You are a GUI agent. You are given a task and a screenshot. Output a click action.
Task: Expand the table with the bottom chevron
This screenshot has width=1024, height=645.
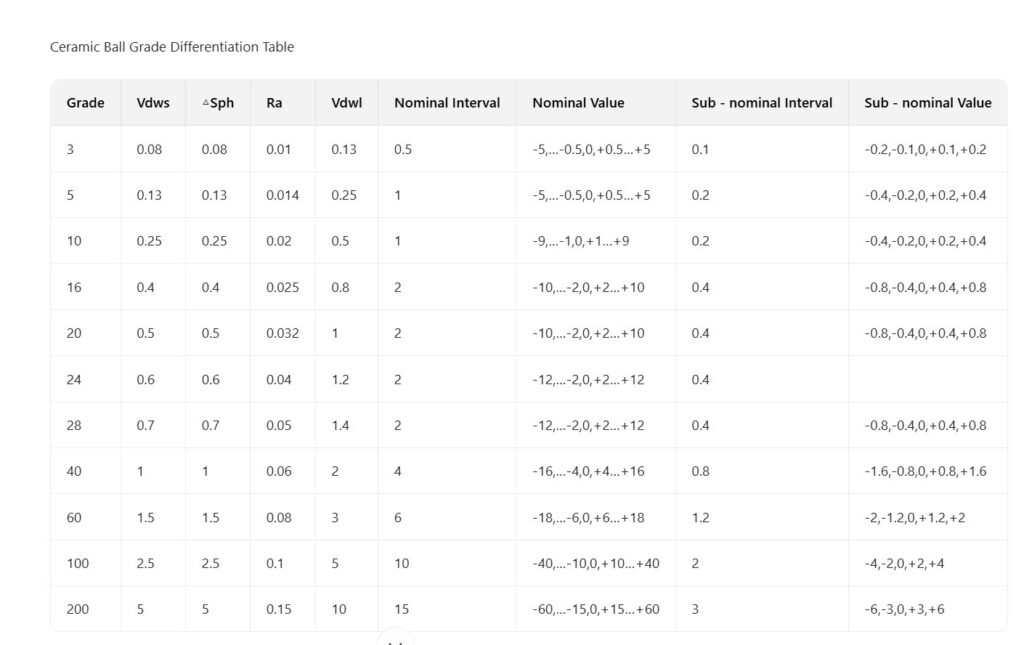click(396, 640)
